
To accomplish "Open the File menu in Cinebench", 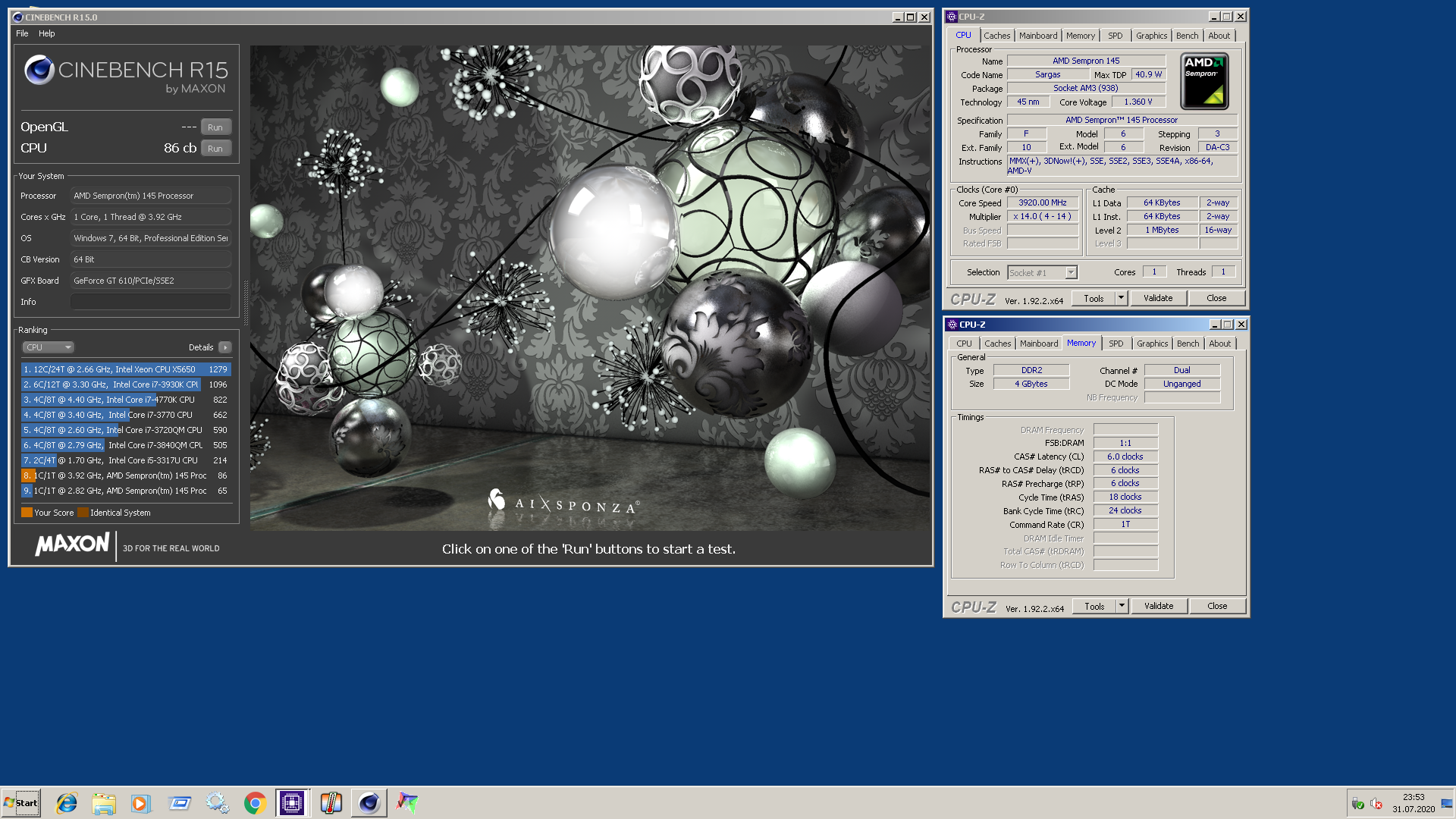I will point(22,33).
